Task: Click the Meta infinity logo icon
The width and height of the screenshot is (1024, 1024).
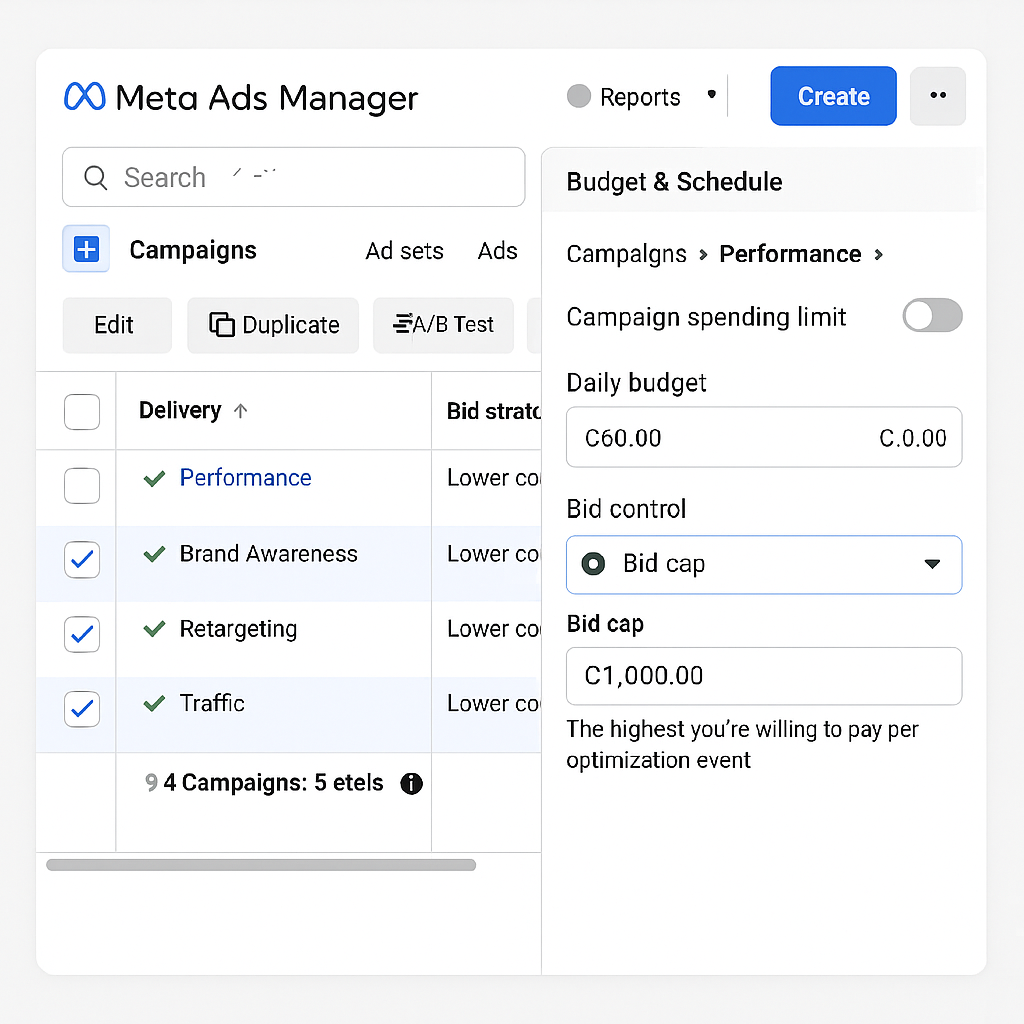Action: tap(84, 97)
